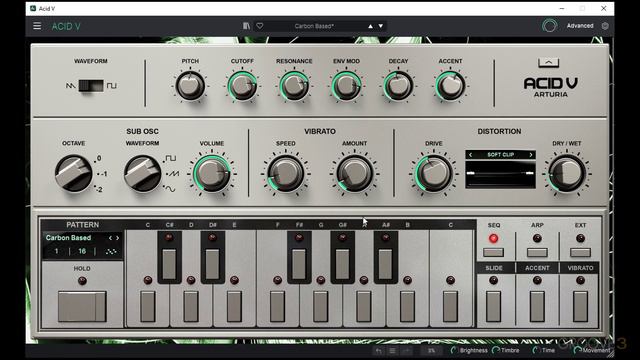
Task: Click the Vibrato Speed knob
Action: 286,173
